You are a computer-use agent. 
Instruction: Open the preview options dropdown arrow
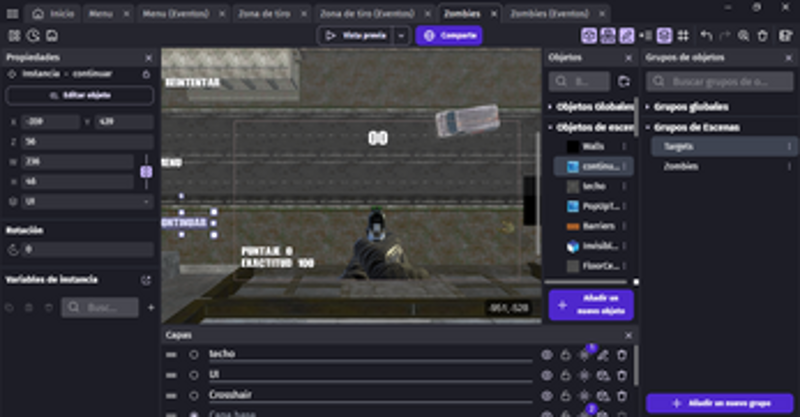tap(402, 36)
